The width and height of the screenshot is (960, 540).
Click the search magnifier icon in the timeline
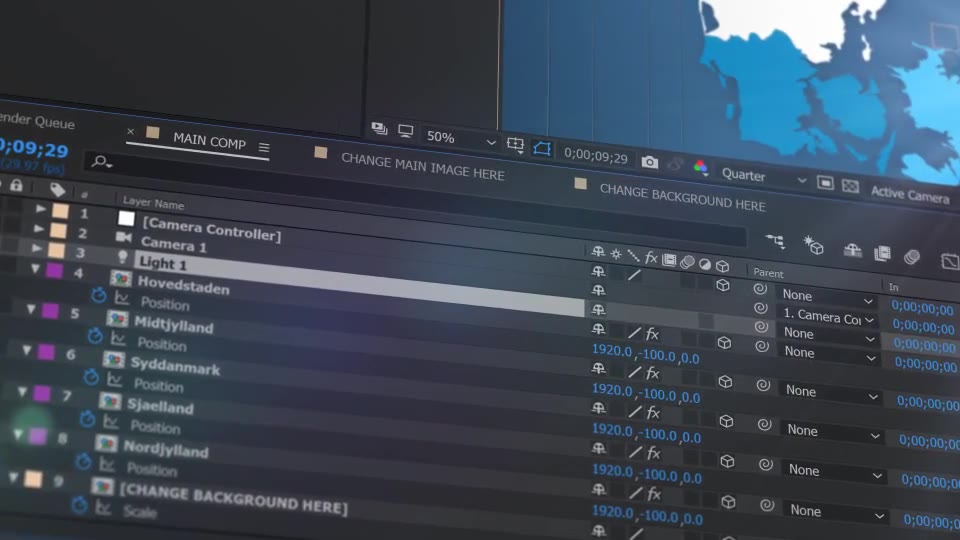pyautogui.click(x=101, y=162)
